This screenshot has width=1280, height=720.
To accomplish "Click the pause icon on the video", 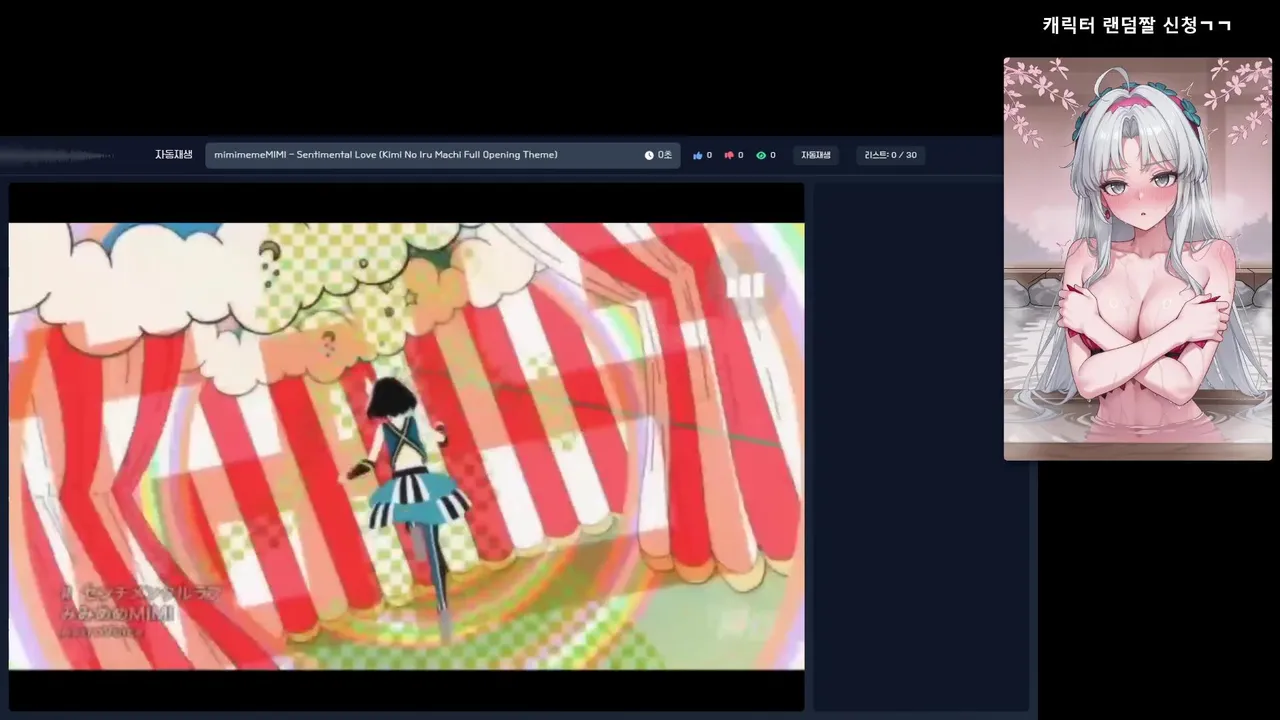I will click(745, 288).
